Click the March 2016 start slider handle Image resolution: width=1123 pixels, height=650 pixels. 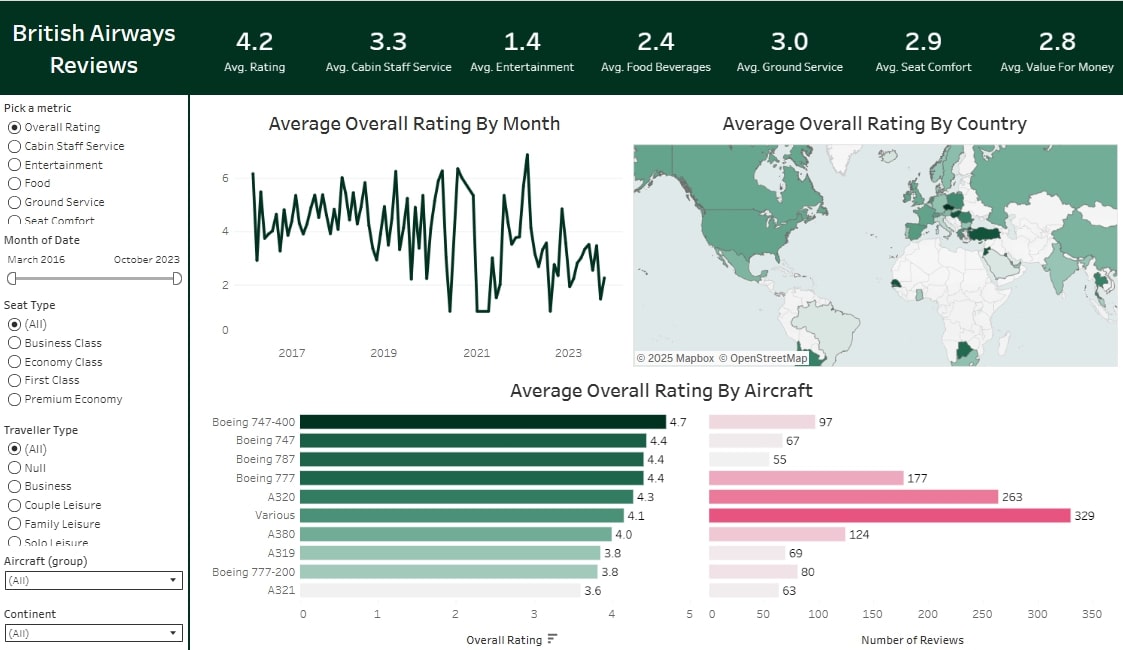coord(10,278)
